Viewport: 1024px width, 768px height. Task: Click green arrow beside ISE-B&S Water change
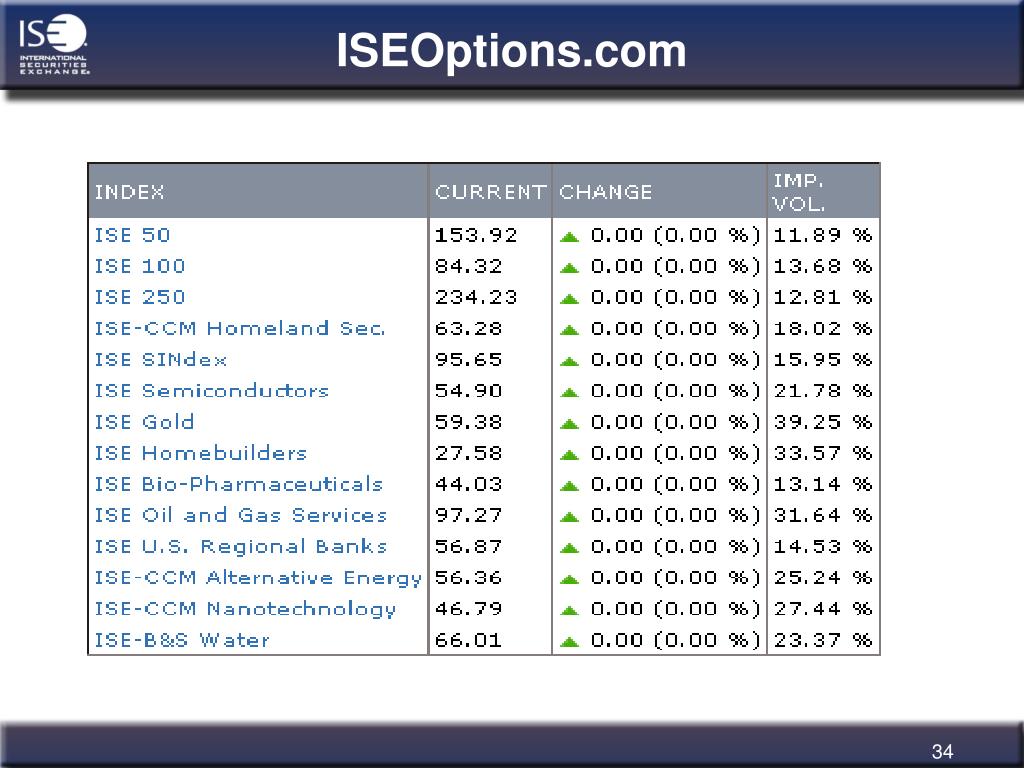[x=569, y=641]
